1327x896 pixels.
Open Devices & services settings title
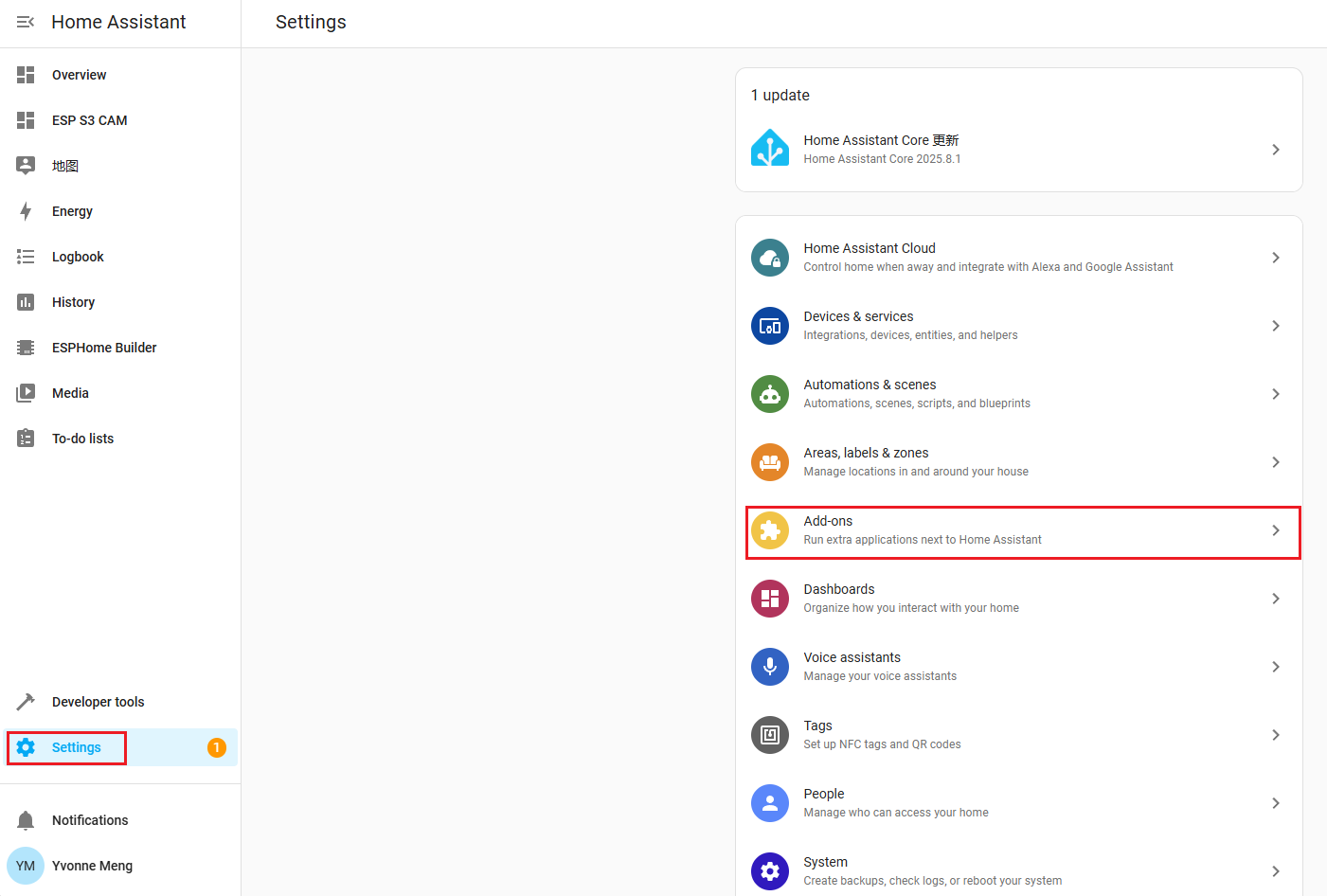point(858,316)
